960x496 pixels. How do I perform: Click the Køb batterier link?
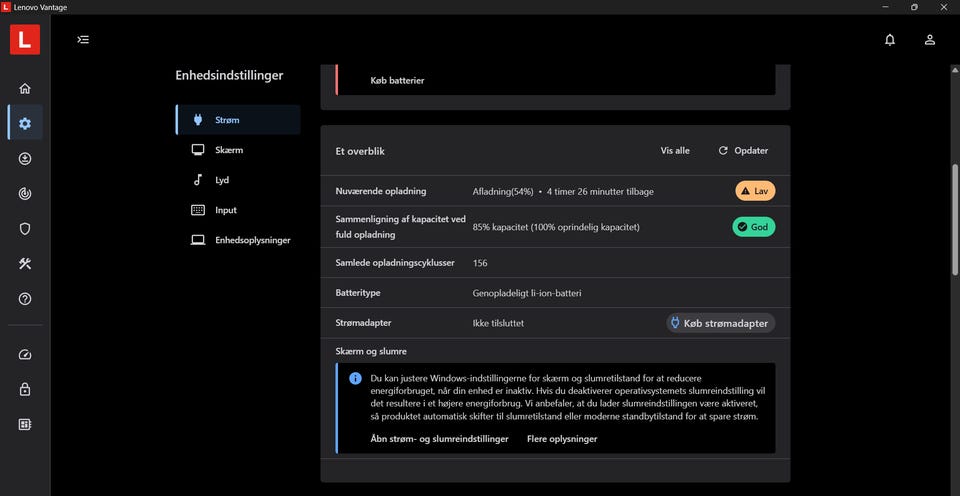[397, 81]
